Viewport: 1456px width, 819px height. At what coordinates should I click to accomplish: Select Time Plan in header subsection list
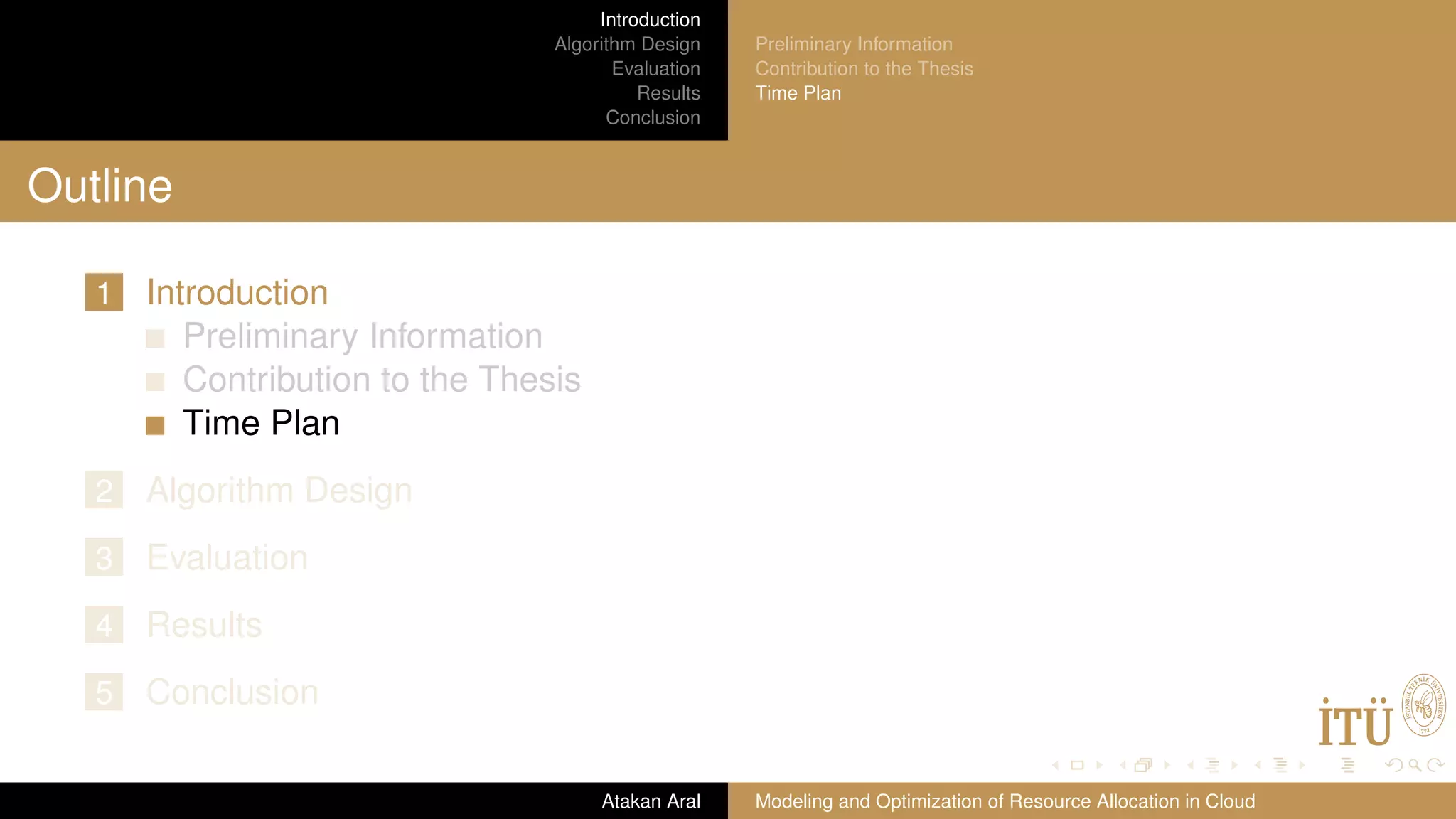[x=798, y=93]
